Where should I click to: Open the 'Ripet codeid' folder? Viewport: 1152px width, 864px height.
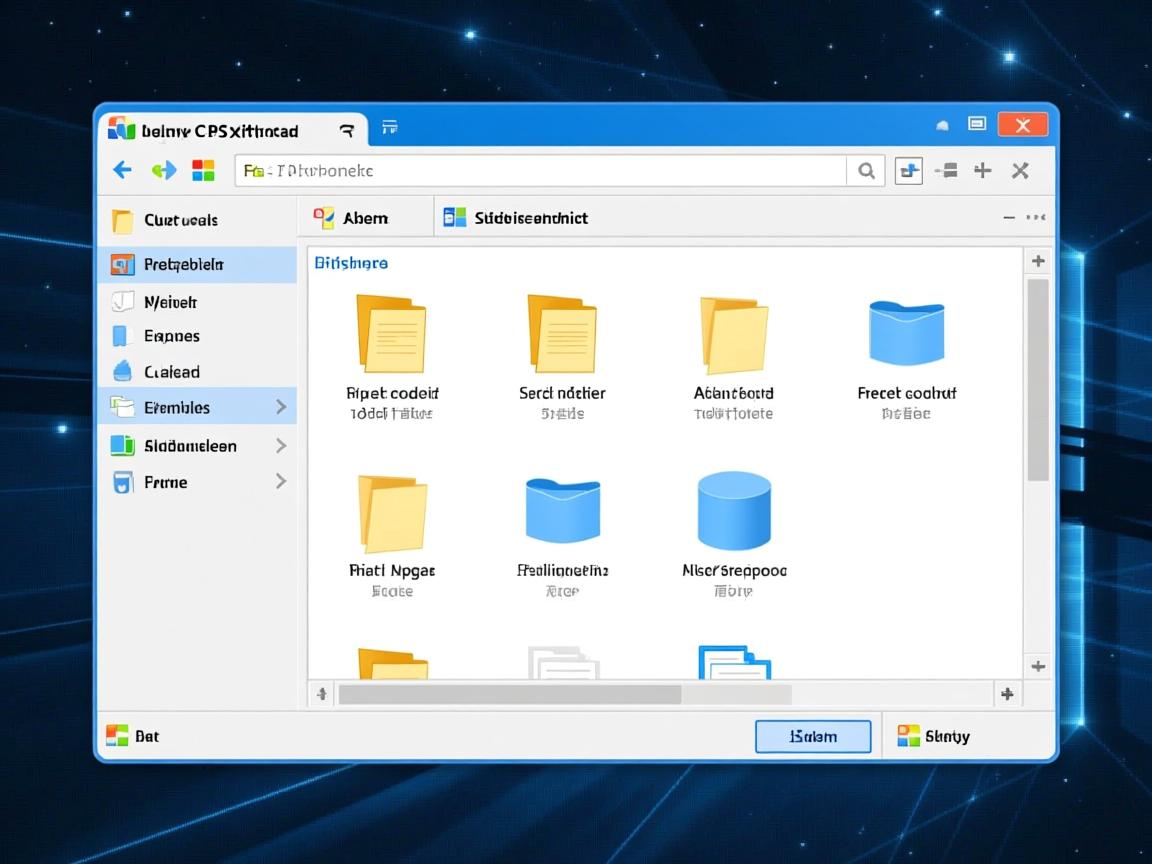click(391, 334)
